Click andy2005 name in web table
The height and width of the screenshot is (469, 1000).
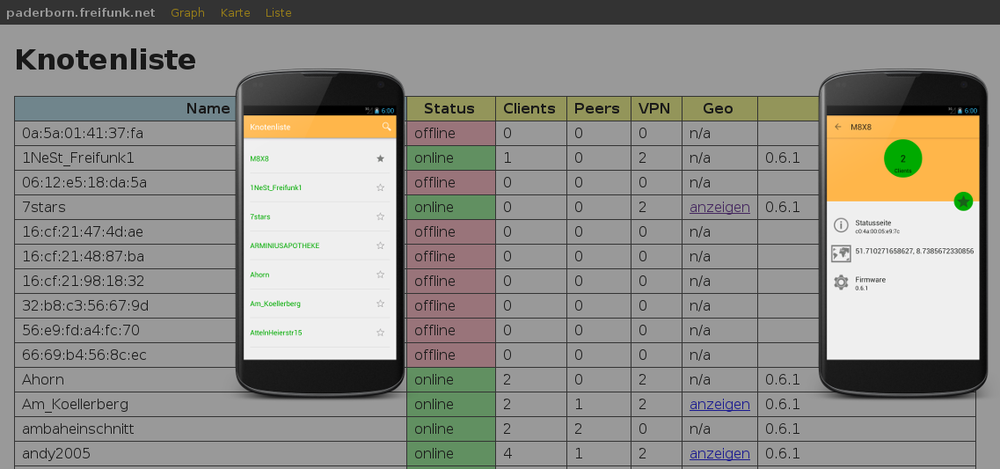click(56, 454)
